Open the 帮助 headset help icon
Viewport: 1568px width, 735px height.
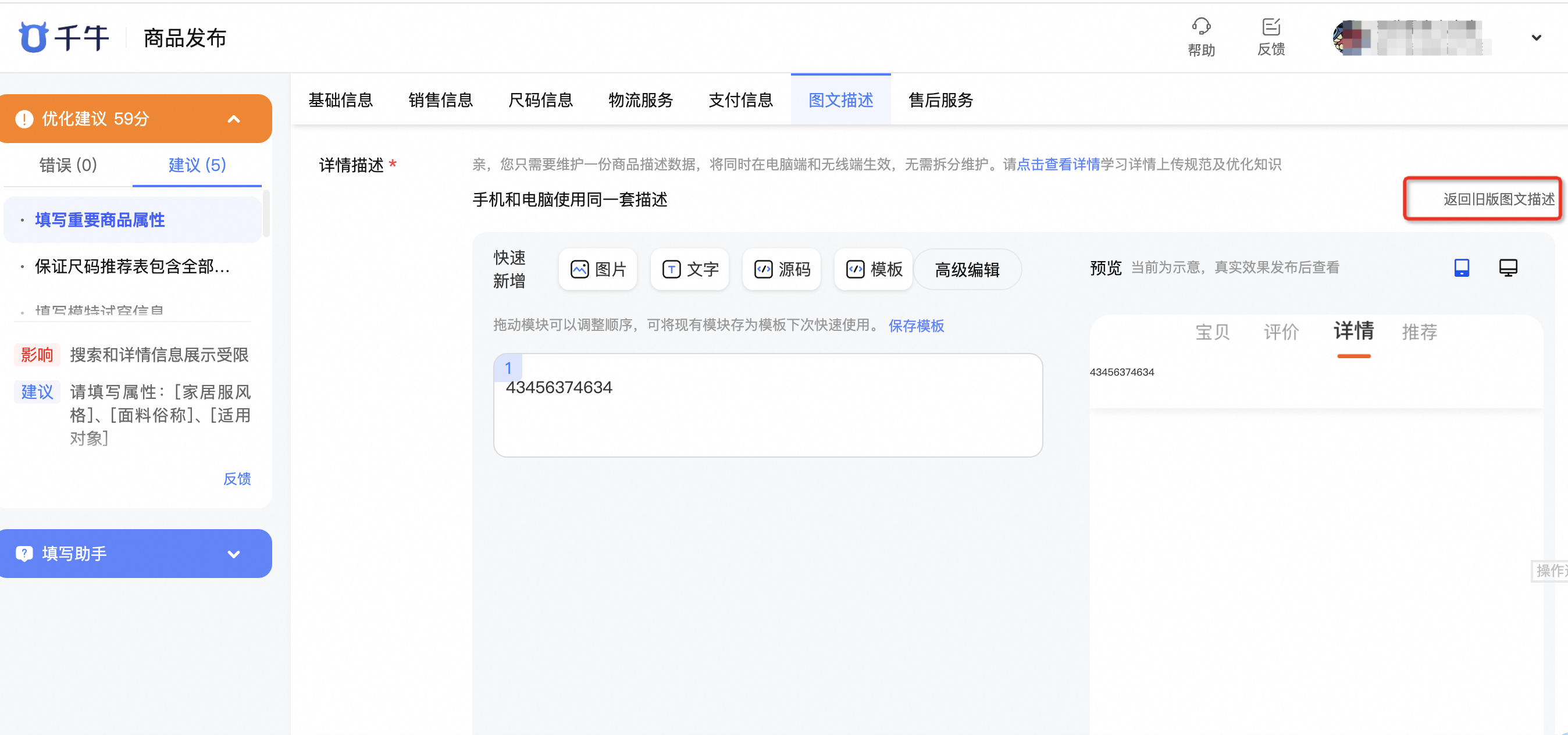[1201, 26]
